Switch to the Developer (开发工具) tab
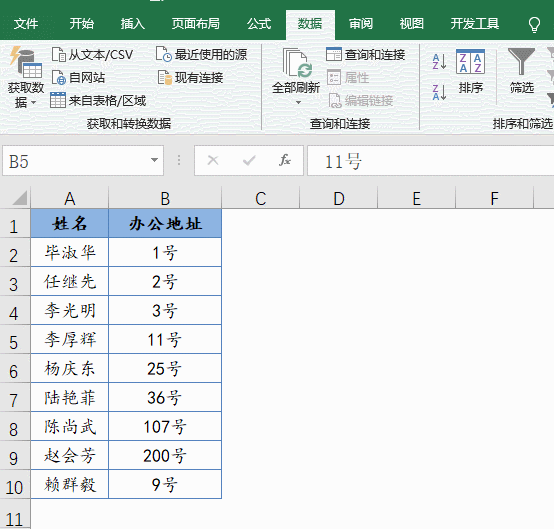The image size is (554, 529). point(475,24)
